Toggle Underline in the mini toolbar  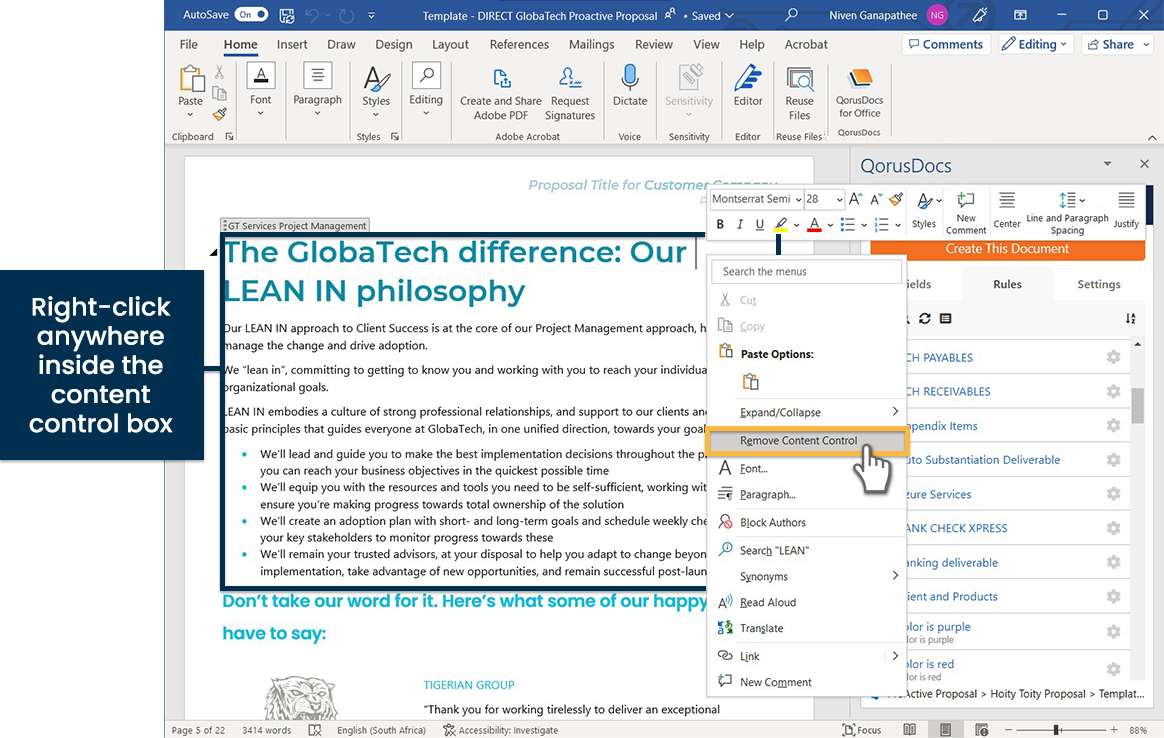pyautogui.click(x=759, y=224)
